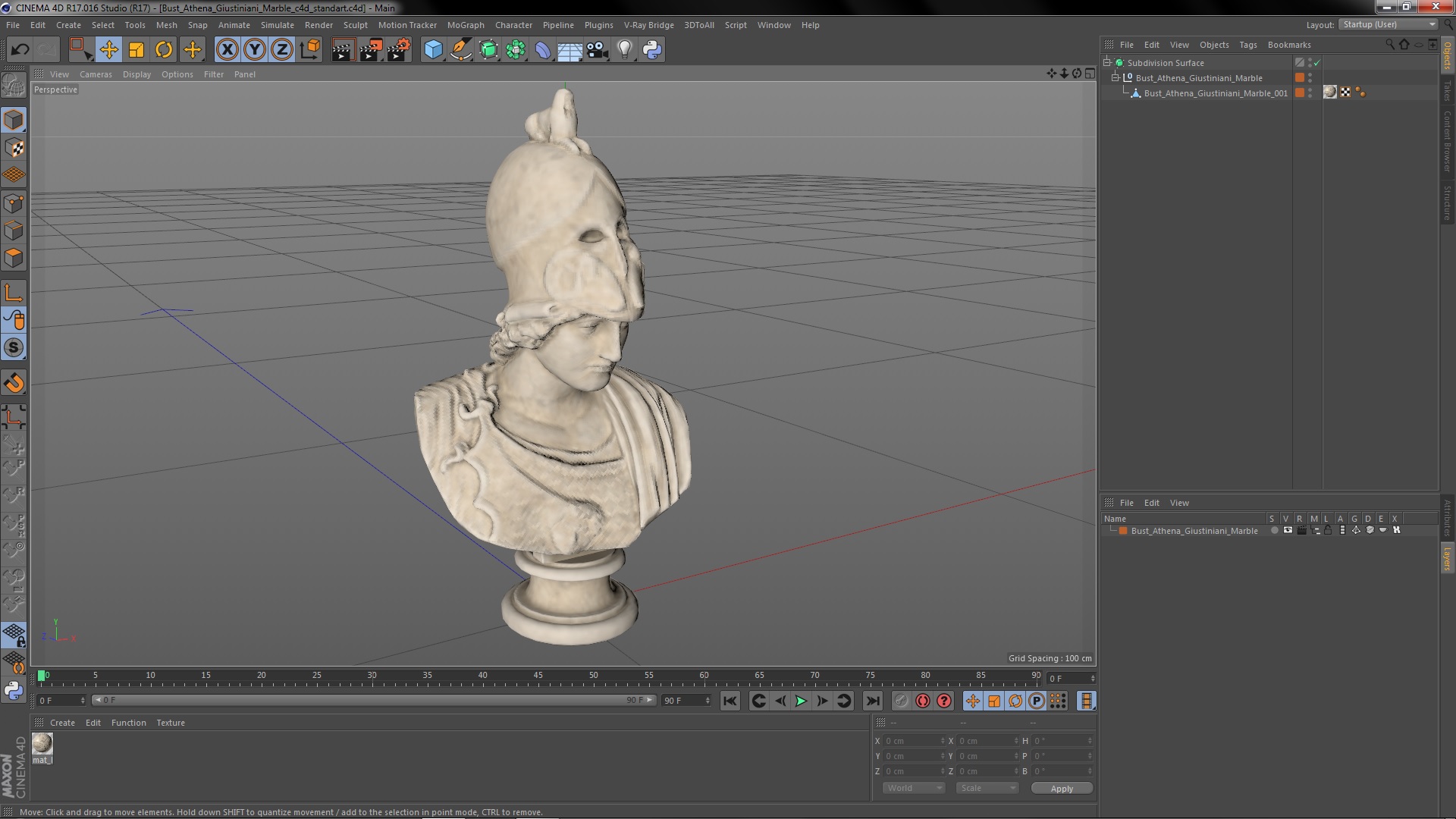This screenshot has width=1456, height=819.
Task: Open Layout Startup dropdown
Action: 1388,24
